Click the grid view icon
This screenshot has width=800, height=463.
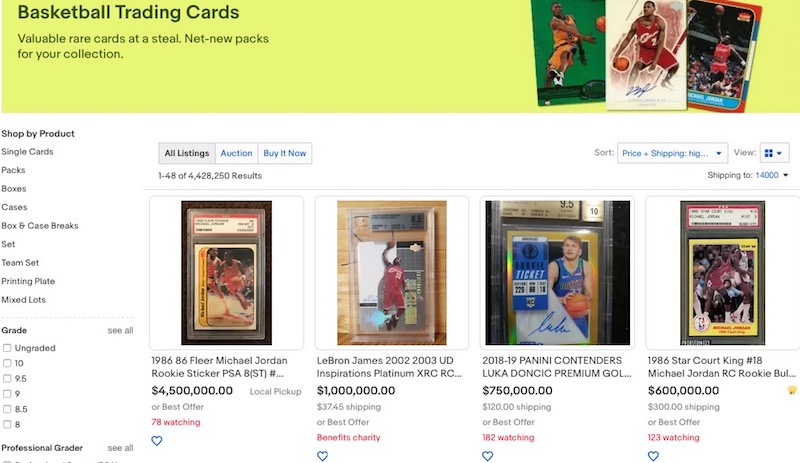click(x=768, y=153)
